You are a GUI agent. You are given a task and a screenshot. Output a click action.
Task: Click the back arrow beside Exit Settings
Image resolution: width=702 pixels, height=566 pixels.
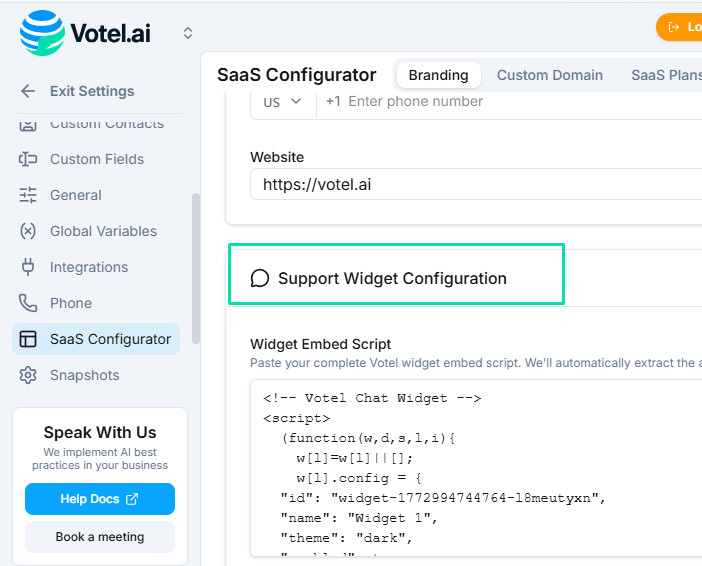[28, 91]
